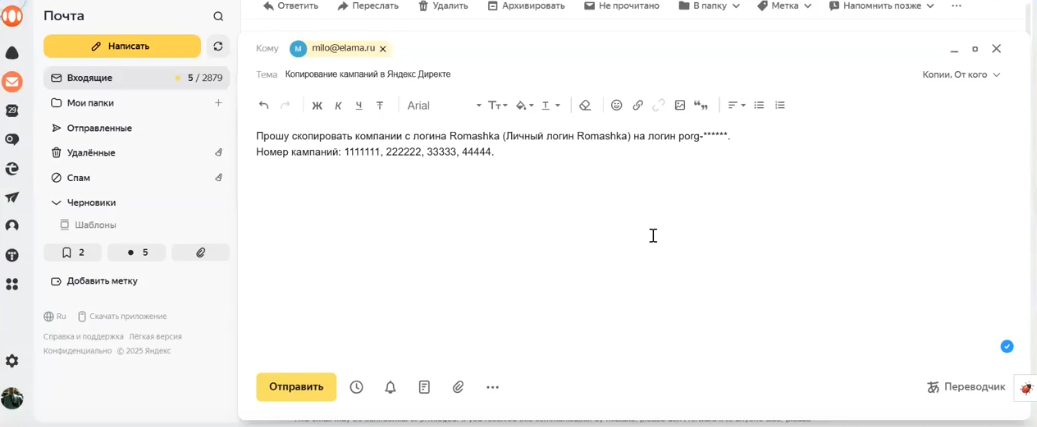Open the more options dots in compose footer
Image resolution: width=1037 pixels, height=427 pixels.
[x=493, y=387]
